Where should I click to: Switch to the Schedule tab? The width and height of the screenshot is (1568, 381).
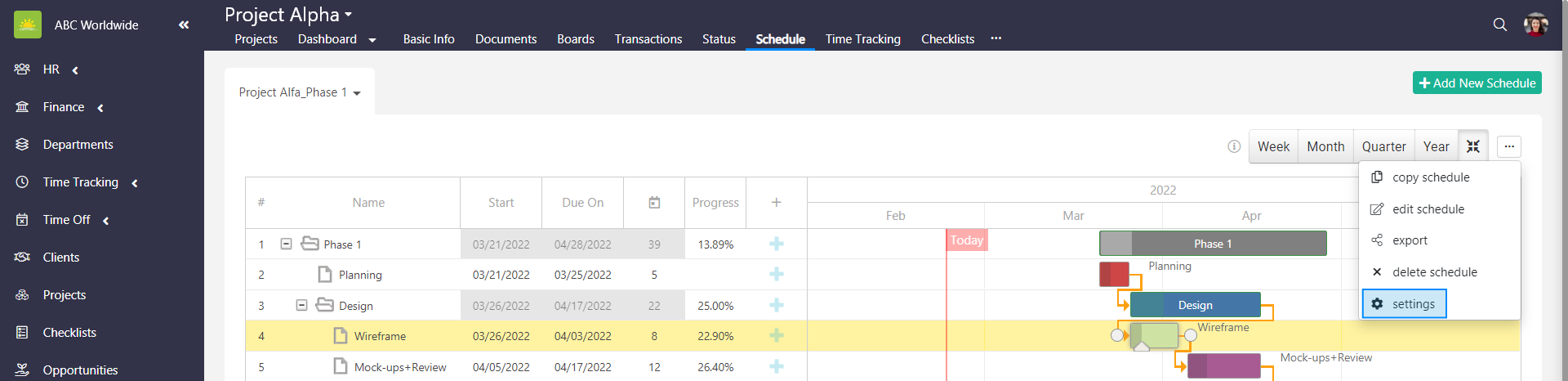(x=780, y=39)
